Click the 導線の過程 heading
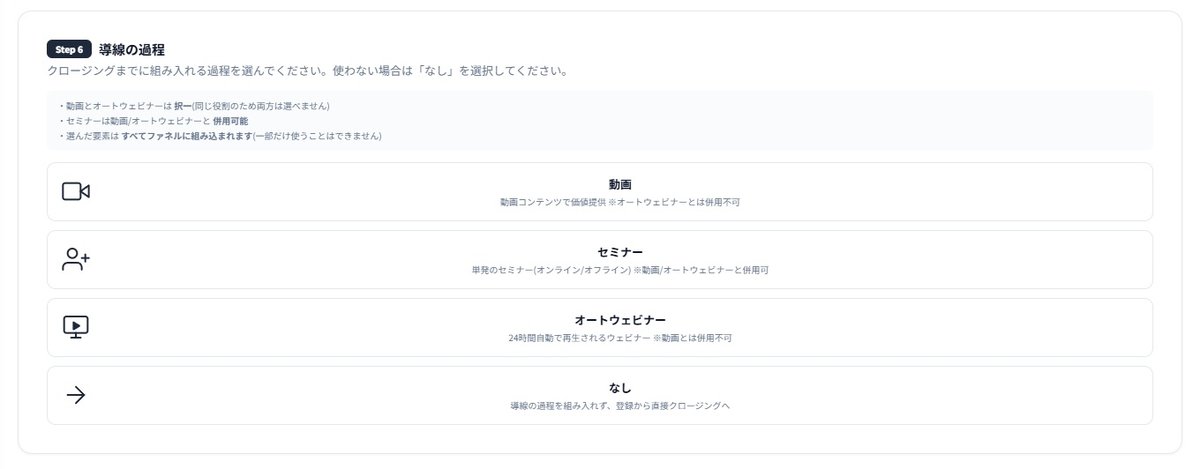The image size is (1200, 469). point(132,49)
